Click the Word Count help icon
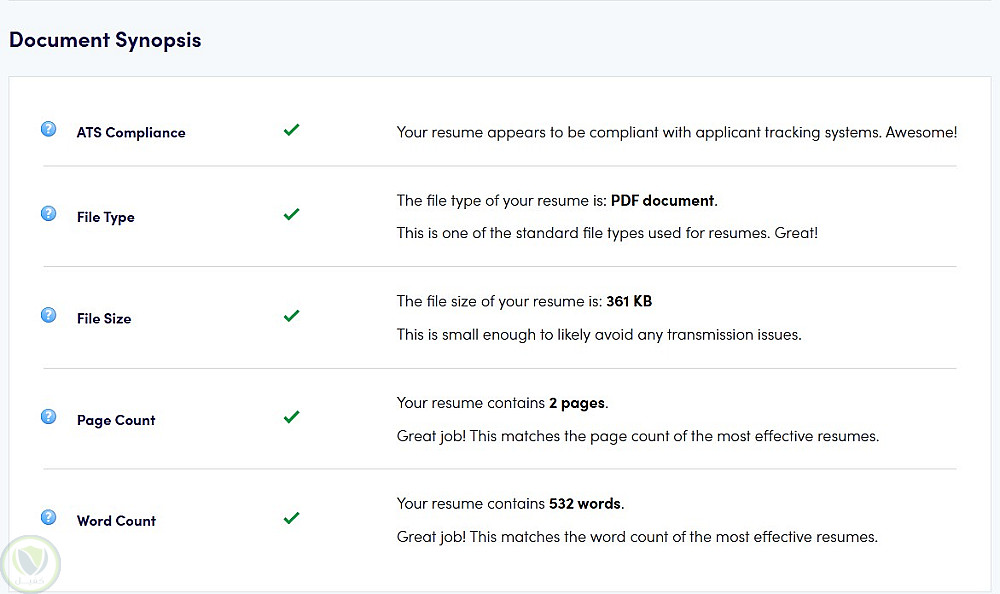This screenshot has height=594, width=1000. tap(48, 517)
